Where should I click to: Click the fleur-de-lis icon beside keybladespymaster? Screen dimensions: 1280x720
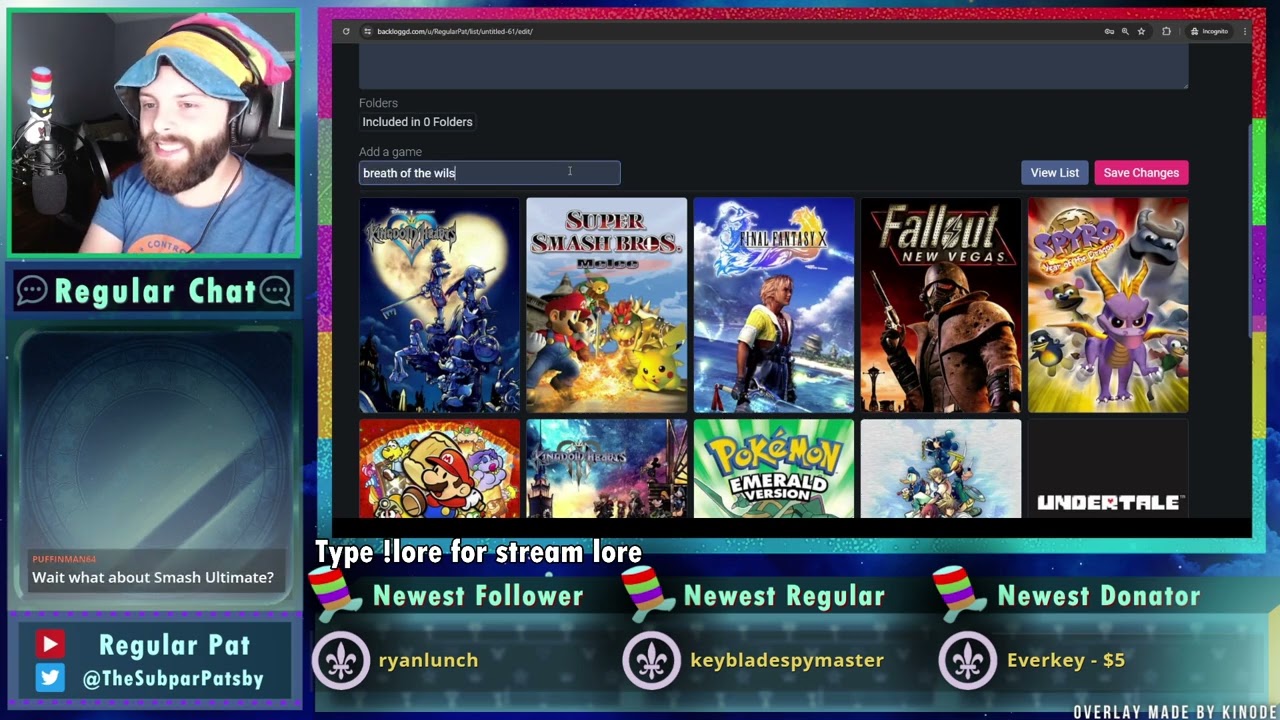(x=653, y=660)
